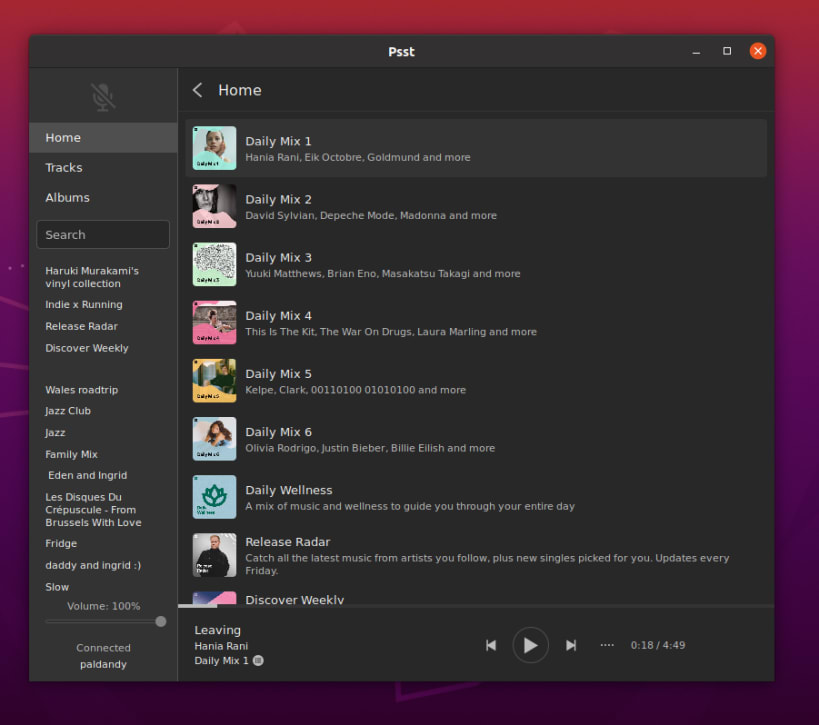Close the Psst window

[757, 51]
